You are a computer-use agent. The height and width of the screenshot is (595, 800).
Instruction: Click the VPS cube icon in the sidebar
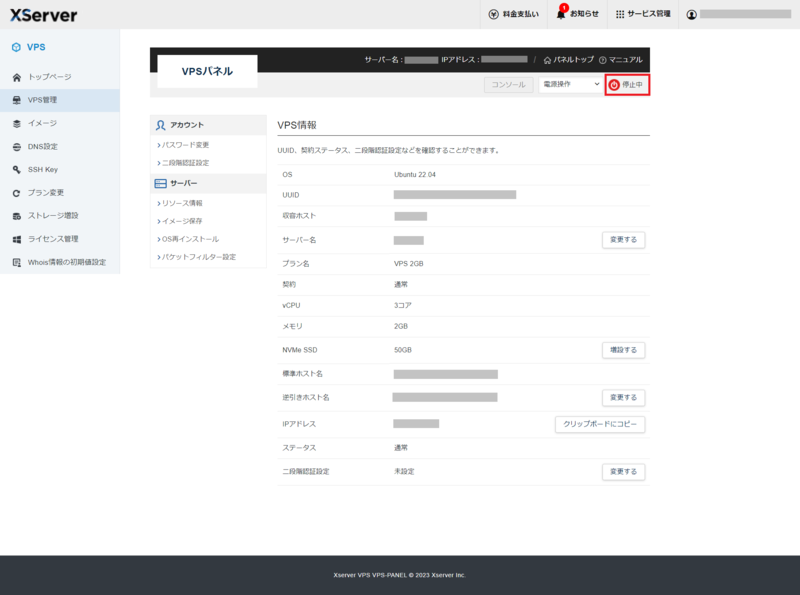16,47
